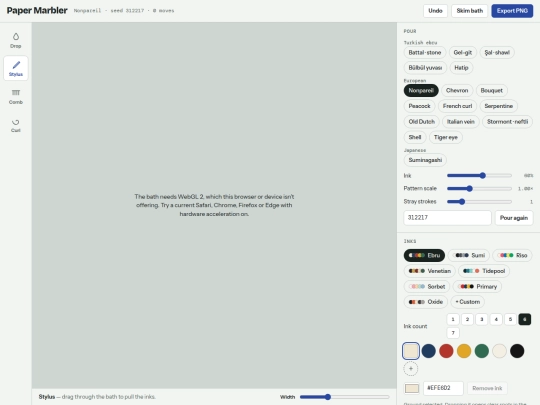Image resolution: width=540 pixels, height=405 pixels.
Task: Choose the Battal-stone pattern
Action: coord(425,52)
